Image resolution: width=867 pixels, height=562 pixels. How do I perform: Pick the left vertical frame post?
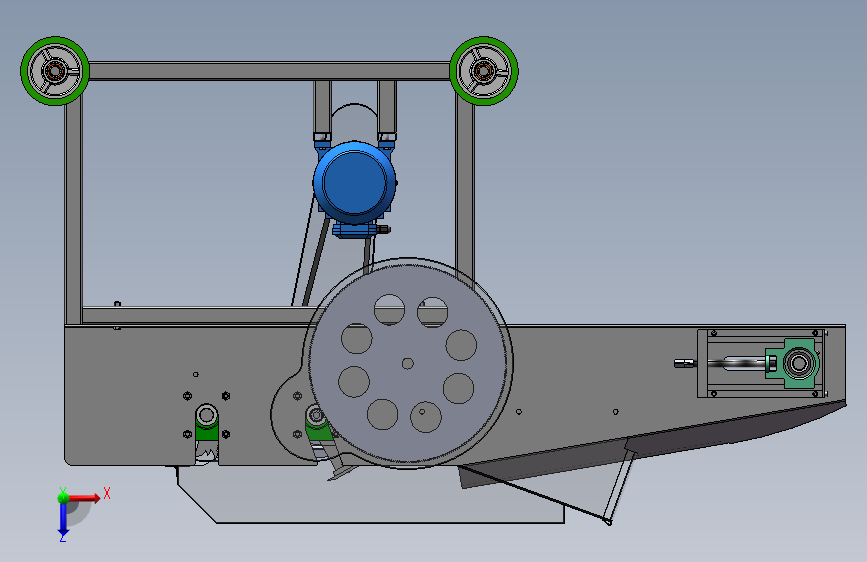[x=73, y=213]
